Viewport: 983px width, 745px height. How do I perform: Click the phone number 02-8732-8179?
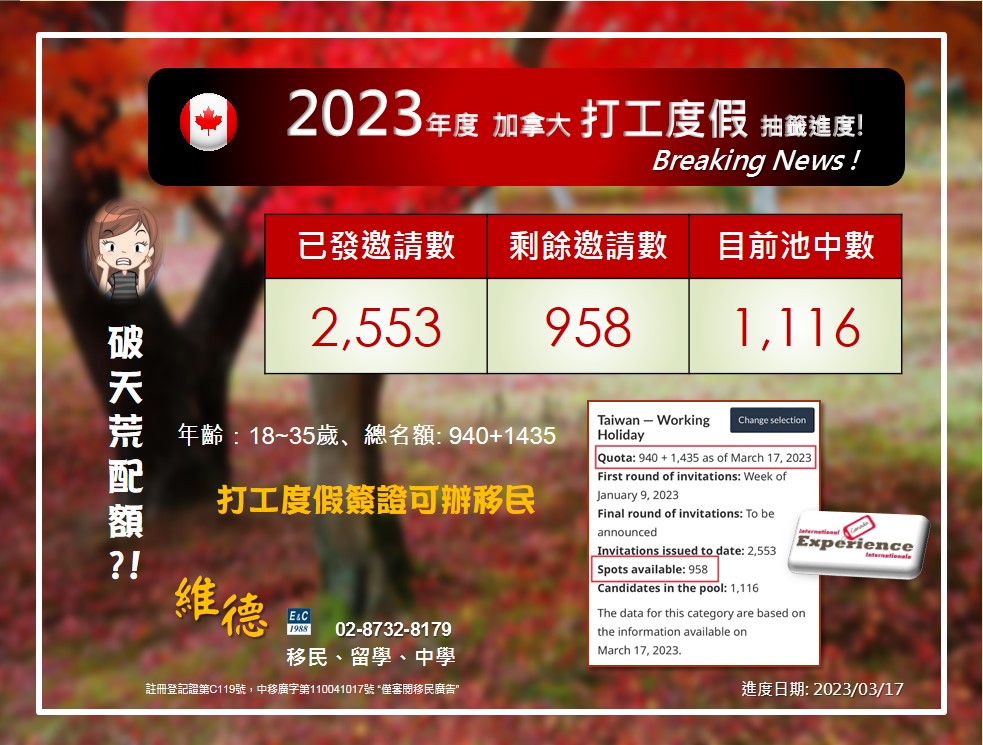pyautogui.click(x=393, y=629)
